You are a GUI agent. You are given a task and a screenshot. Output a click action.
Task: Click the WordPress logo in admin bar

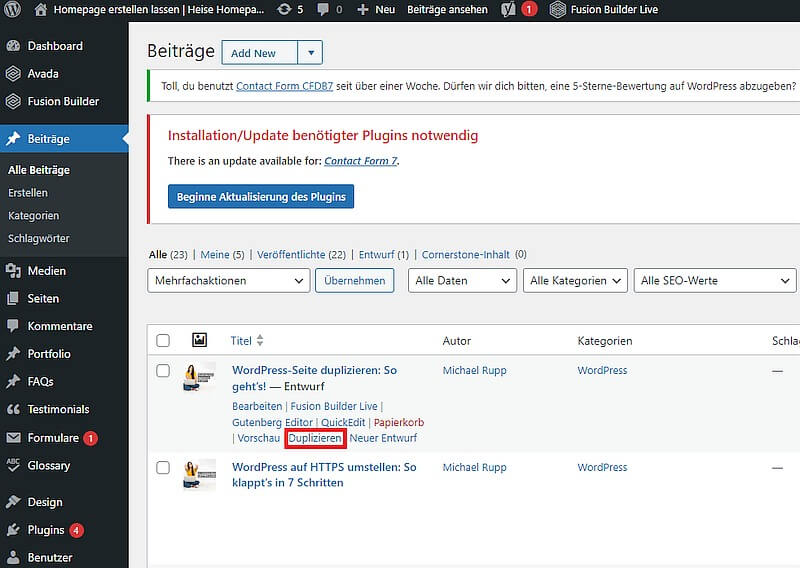(x=13, y=9)
